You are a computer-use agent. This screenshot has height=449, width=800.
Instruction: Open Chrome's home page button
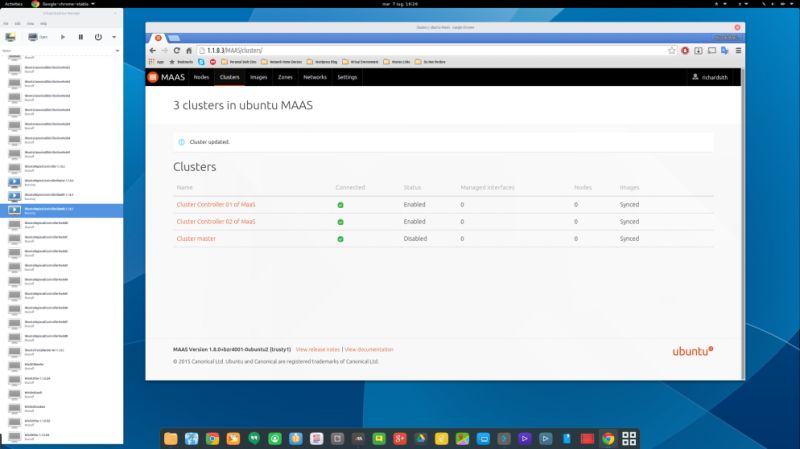pos(189,51)
